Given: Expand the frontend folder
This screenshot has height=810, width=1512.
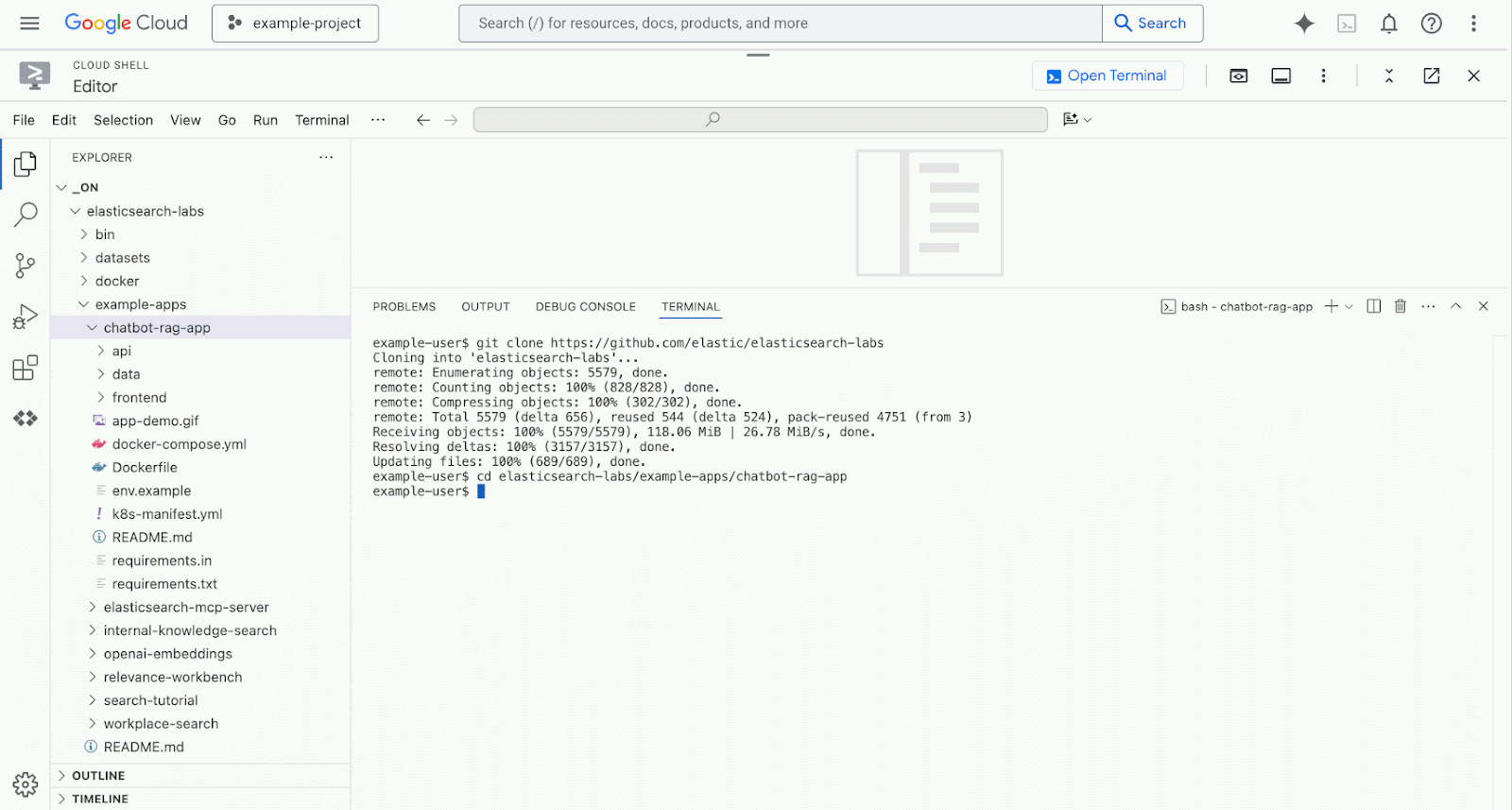Looking at the screenshot, I should coord(139,398).
